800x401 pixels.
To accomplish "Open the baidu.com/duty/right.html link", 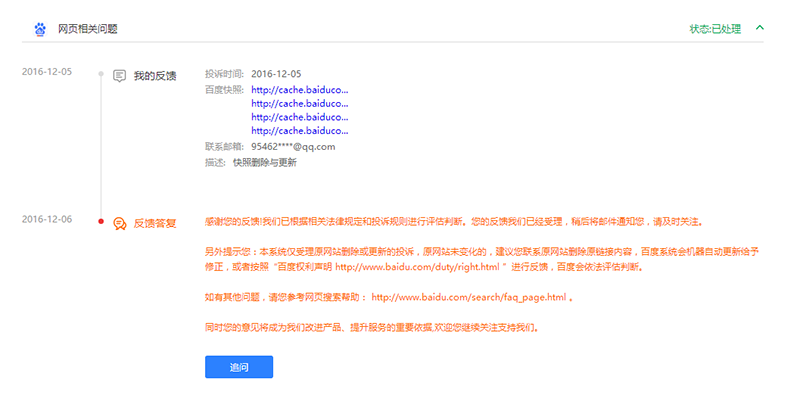I will point(417,267).
